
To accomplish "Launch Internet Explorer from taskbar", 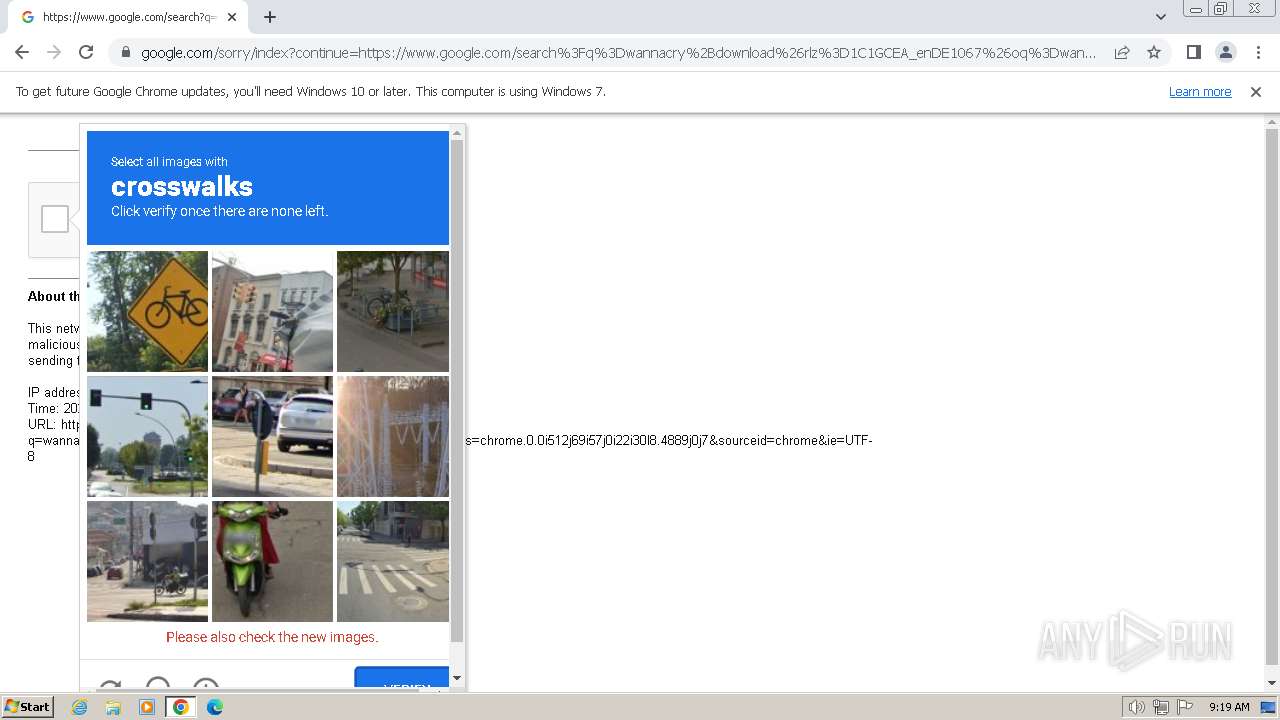I will pyautogui.click(x=80, y=707).
